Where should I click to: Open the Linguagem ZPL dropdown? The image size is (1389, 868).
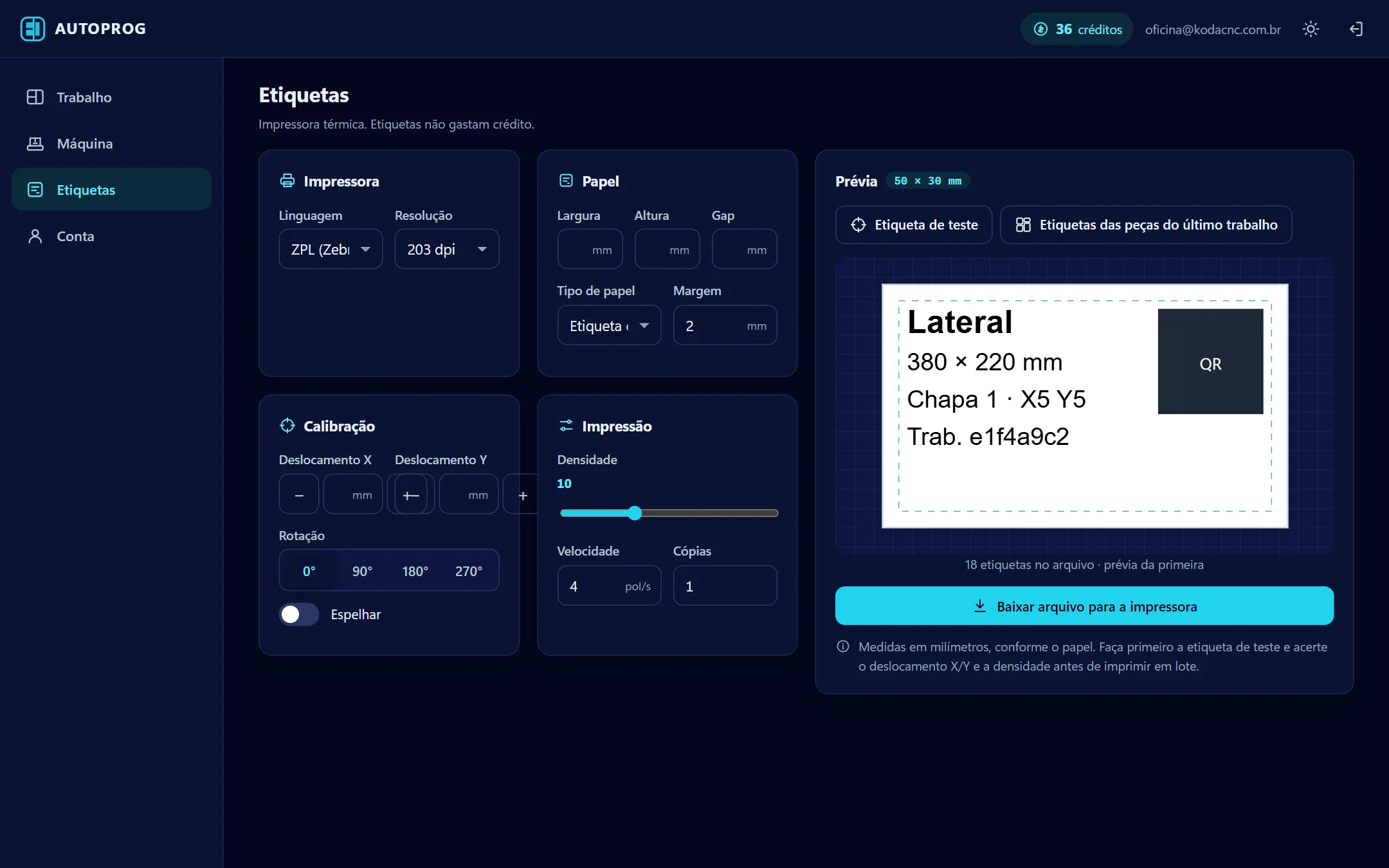click(331, 249)
